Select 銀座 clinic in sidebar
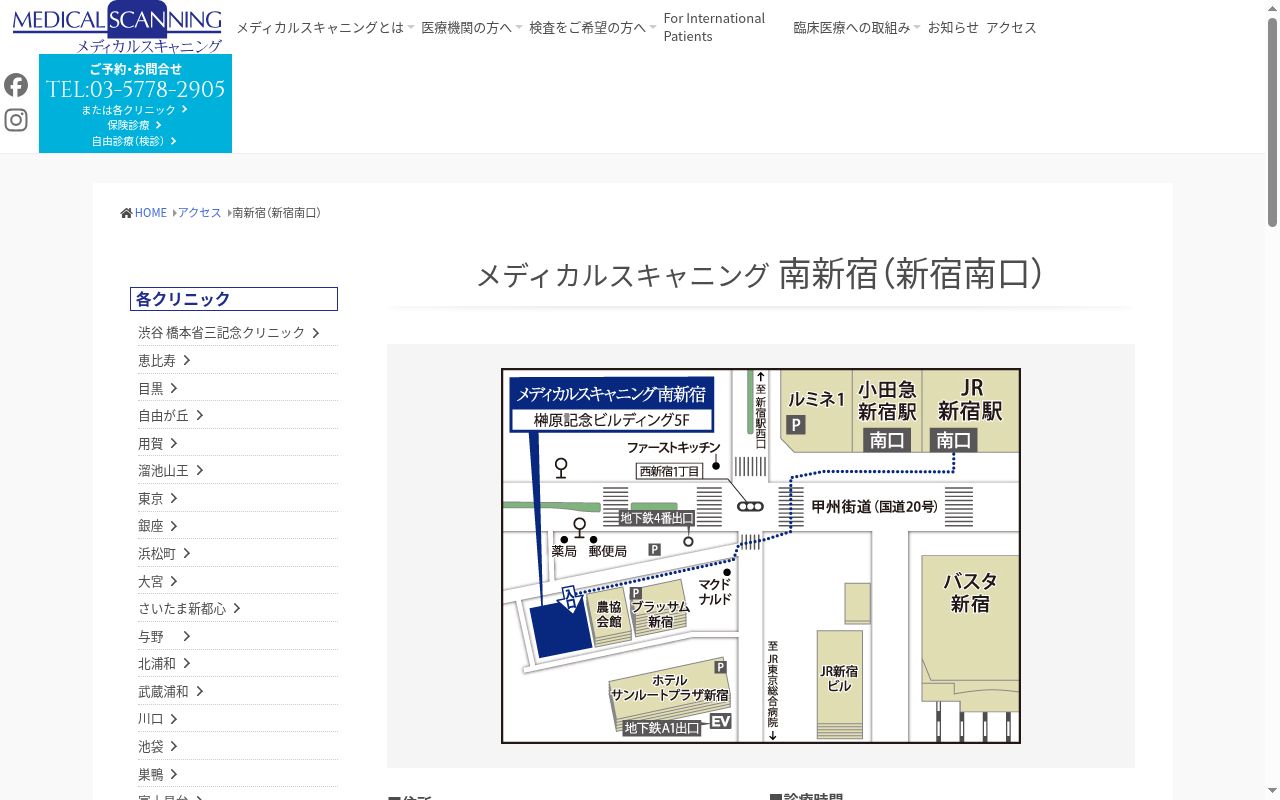1280x800 pixels. [238, 526]
